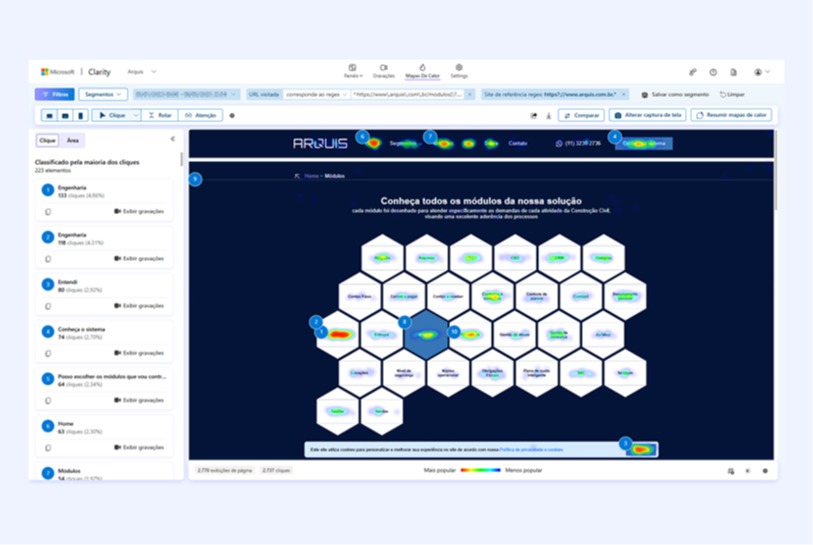Collapse the side panel with chevron

[173, 139]
